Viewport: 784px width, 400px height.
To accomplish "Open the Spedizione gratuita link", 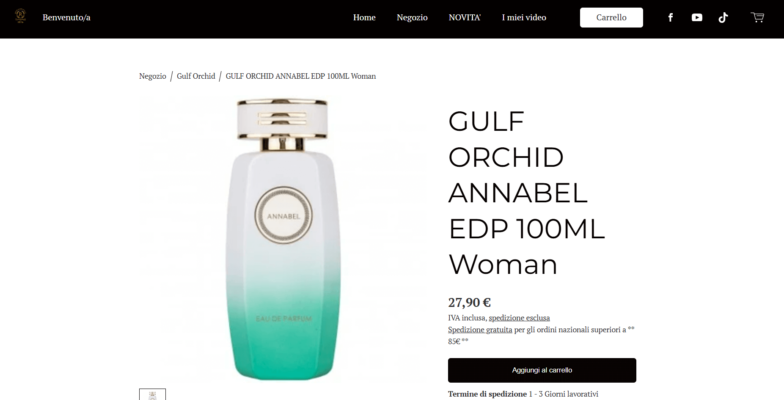I will click(480, 330).
